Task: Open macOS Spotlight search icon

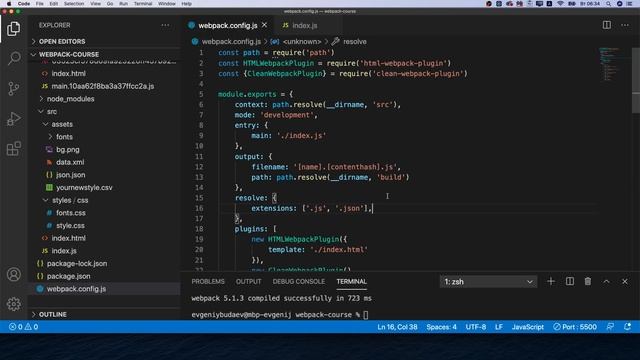Action: click(608, 4)
